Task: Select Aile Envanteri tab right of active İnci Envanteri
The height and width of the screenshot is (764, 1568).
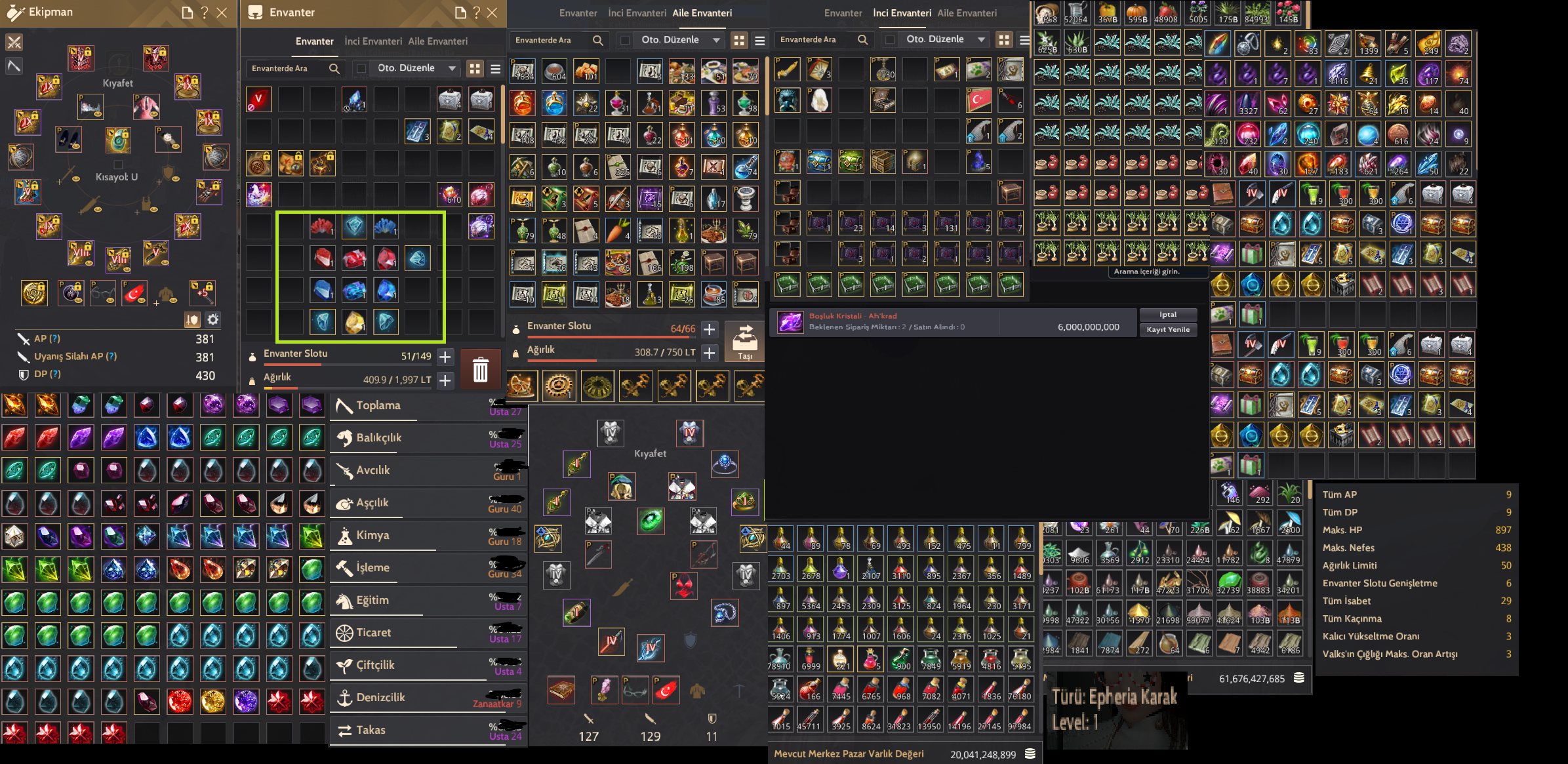Action: pos(967,12)
